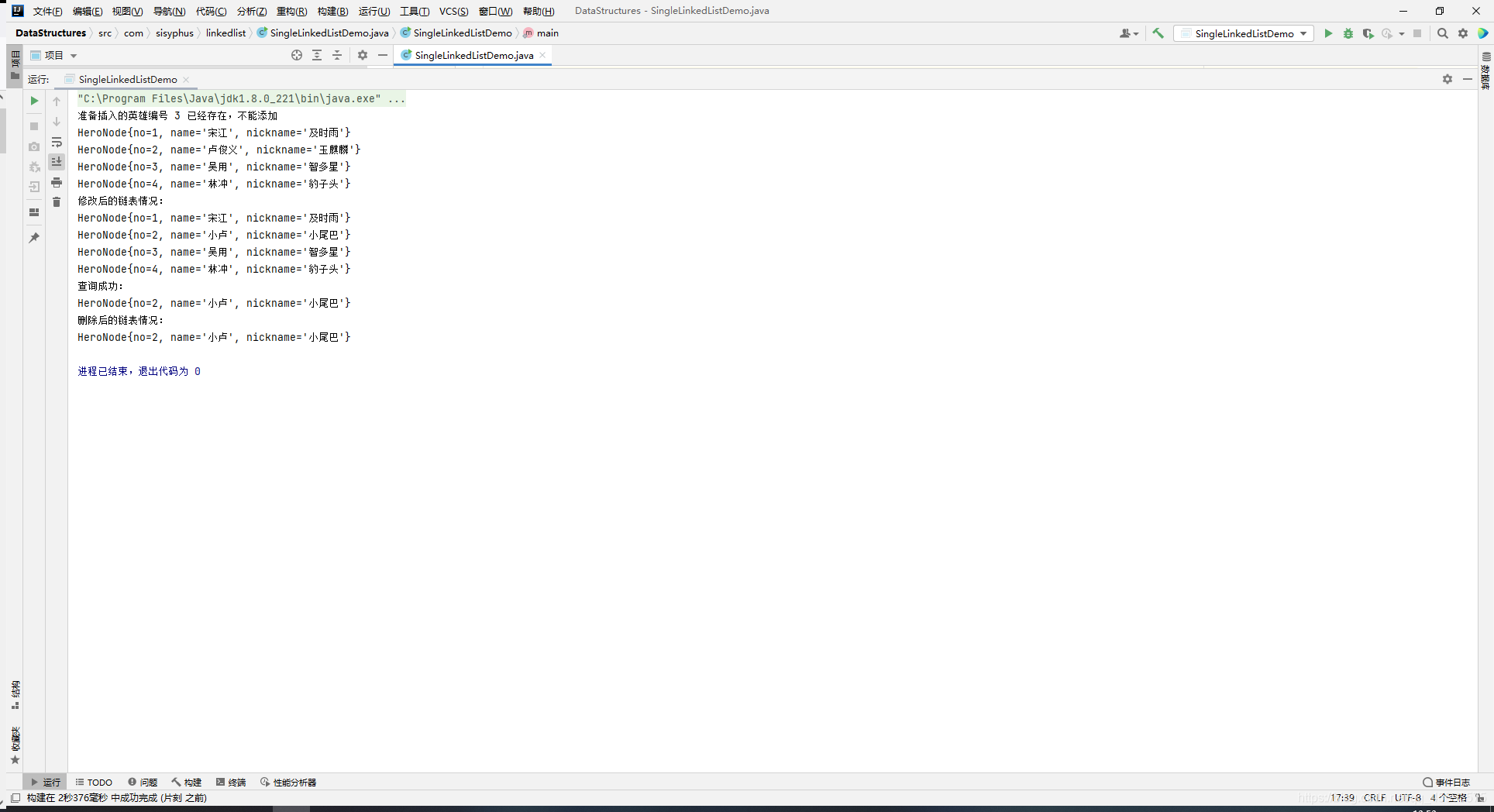Run with coverage icon in toolbar
The height and width of the screenshot is (812, 1494).
click(1368, 33)
